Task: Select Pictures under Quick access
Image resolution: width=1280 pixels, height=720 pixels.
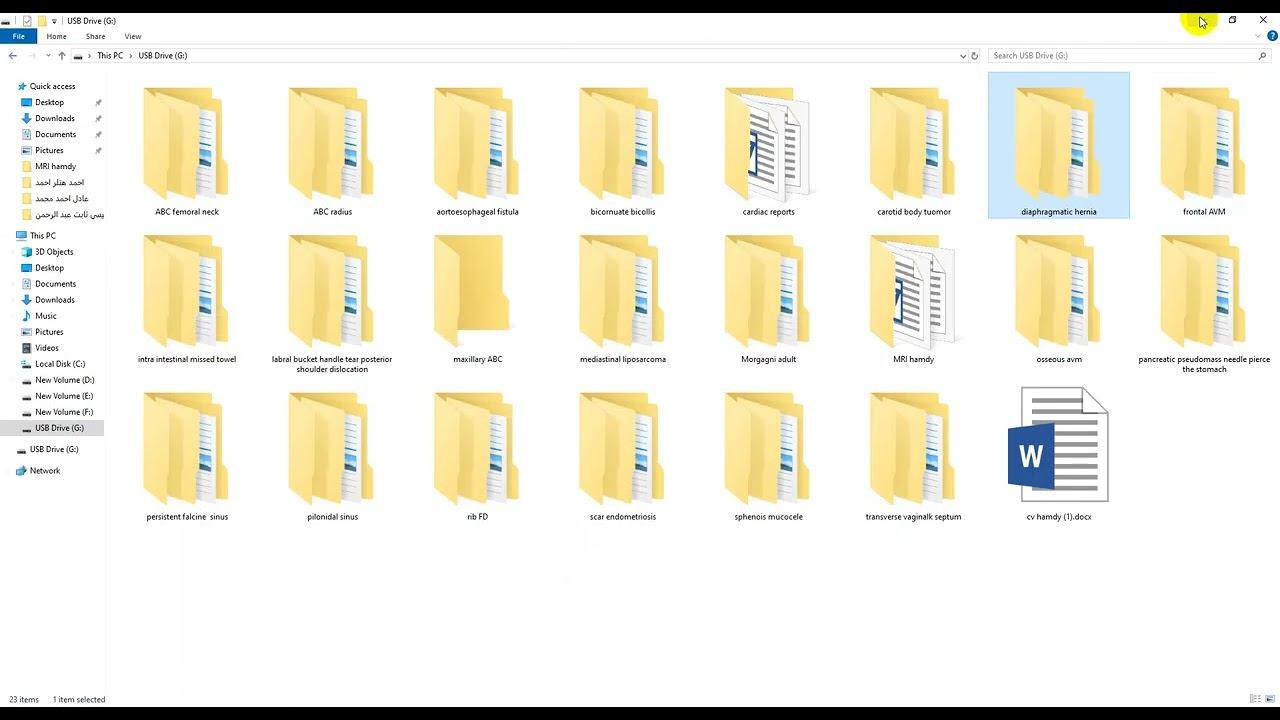Action: [49, 150]
